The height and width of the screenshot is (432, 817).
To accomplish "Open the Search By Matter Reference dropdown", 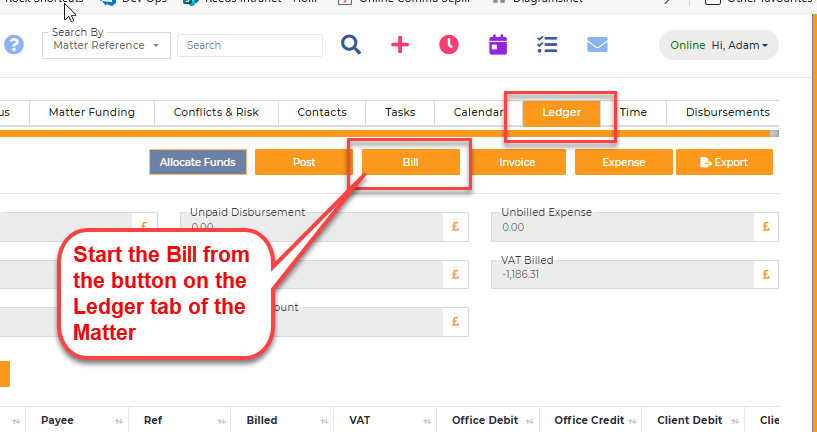I will click(x=106, y=45).
